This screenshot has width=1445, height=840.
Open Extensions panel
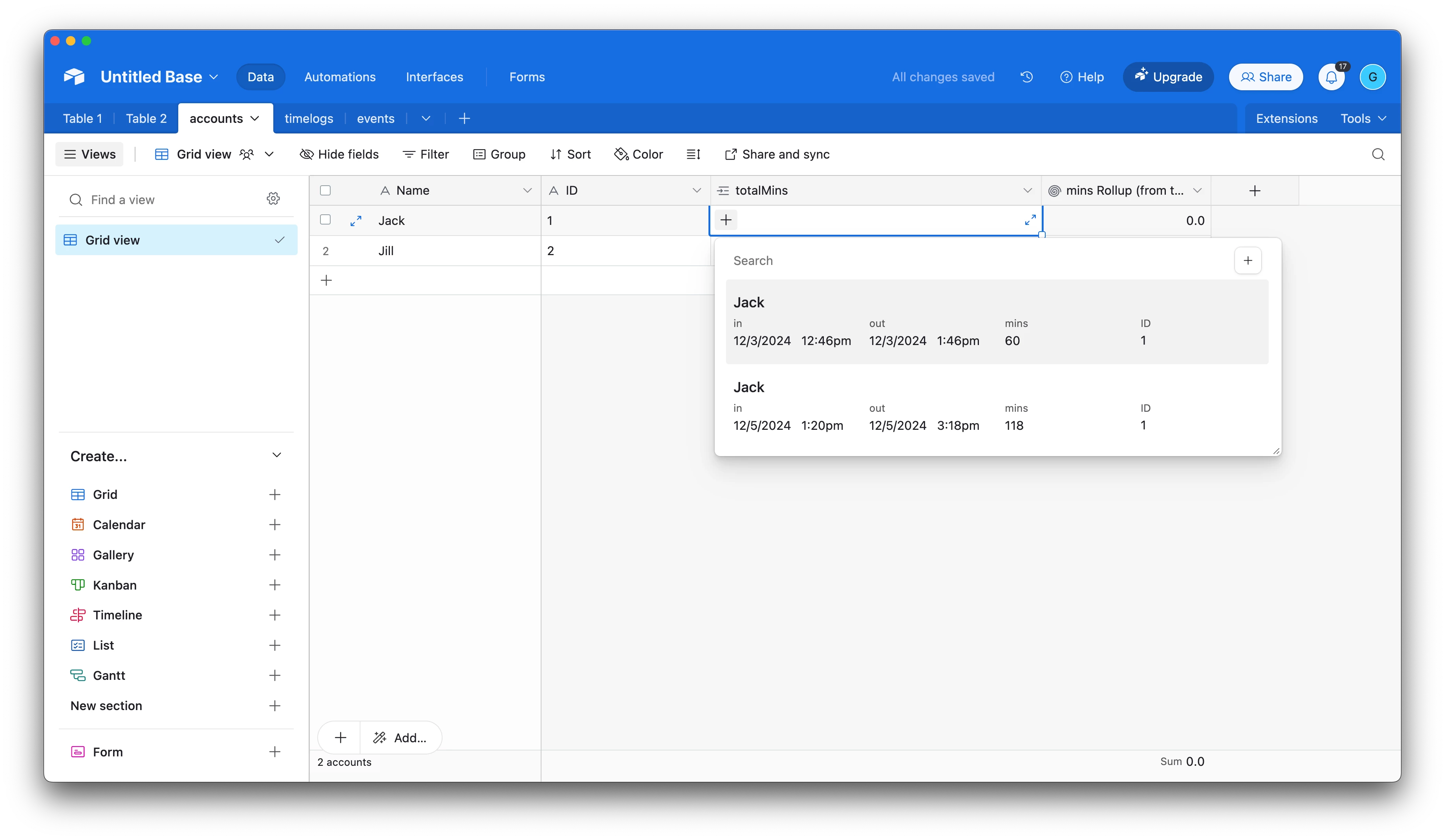(x=1286, y=119)
